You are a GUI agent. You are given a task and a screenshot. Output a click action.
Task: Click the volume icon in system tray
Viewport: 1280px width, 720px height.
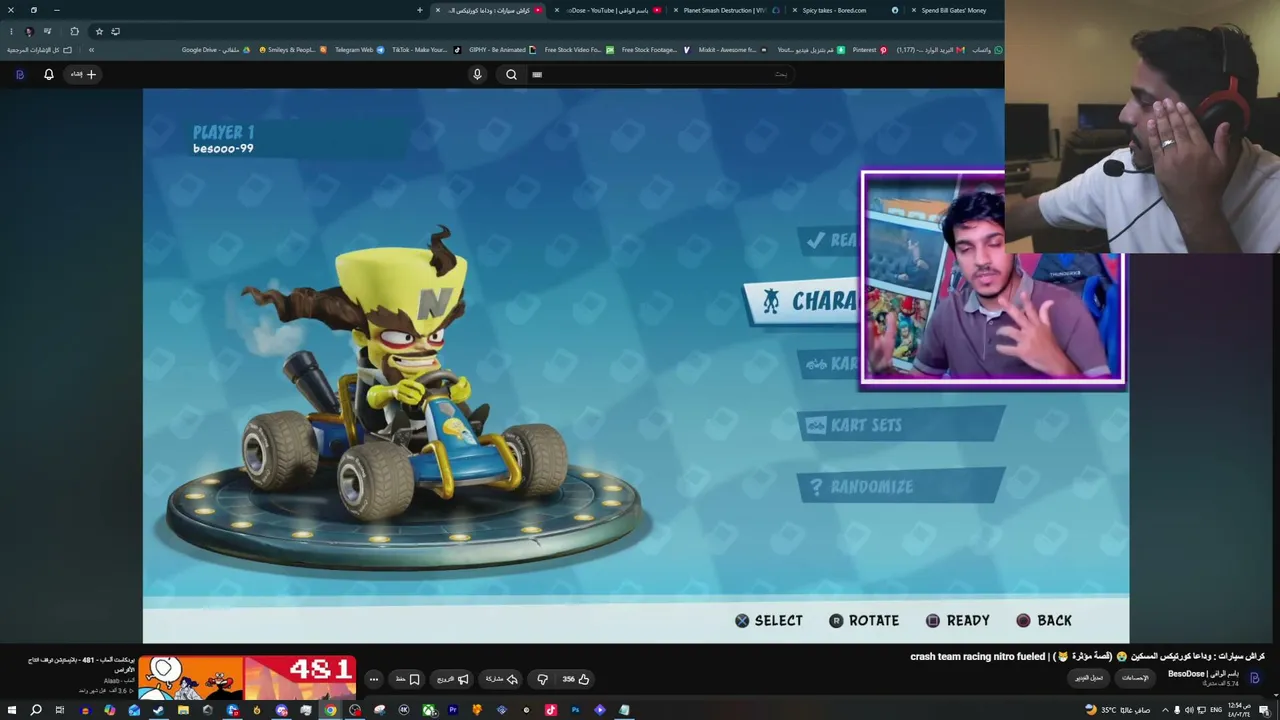pos(1189,710)
